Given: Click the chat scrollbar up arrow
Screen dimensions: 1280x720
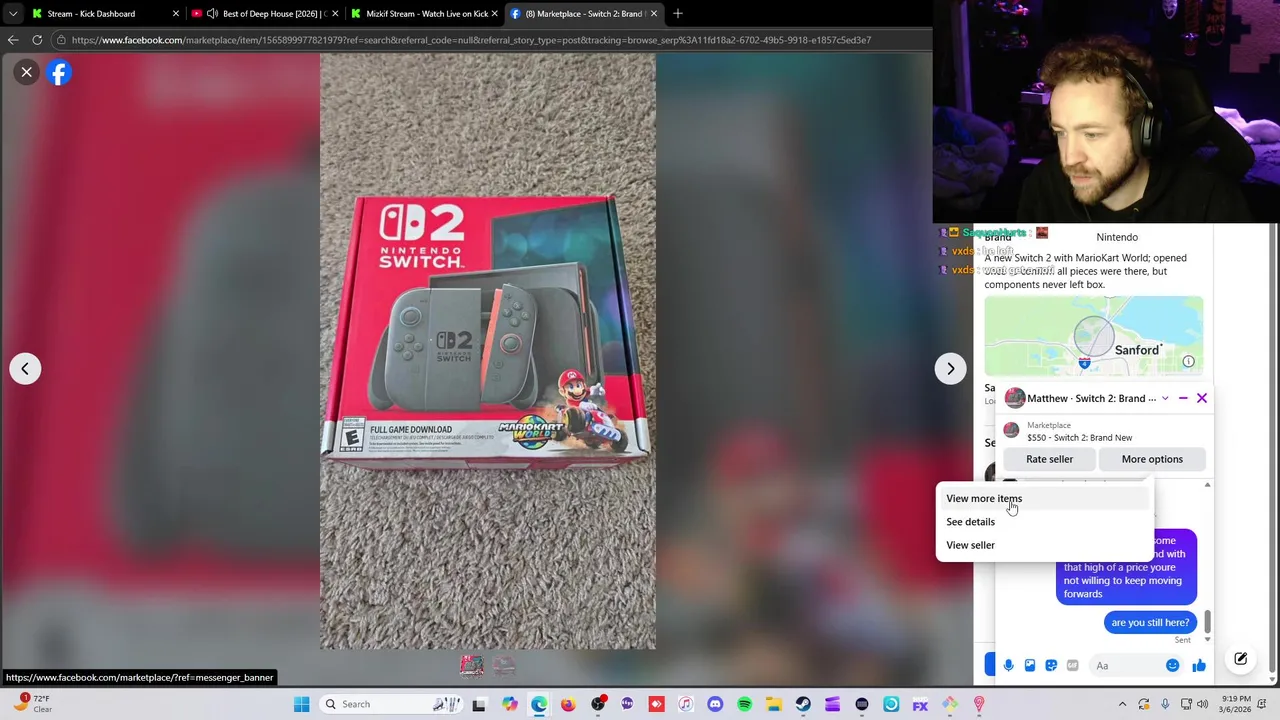Looking at the screenshot, I should [x=1207, y=485].
